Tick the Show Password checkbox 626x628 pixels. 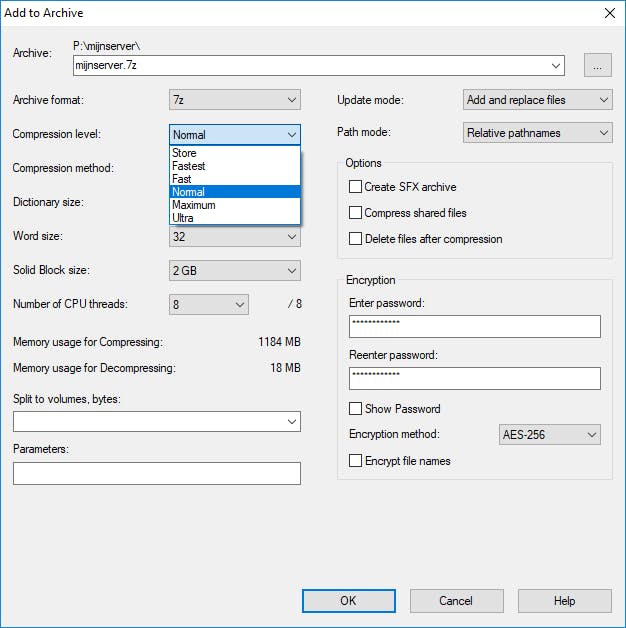355,409
